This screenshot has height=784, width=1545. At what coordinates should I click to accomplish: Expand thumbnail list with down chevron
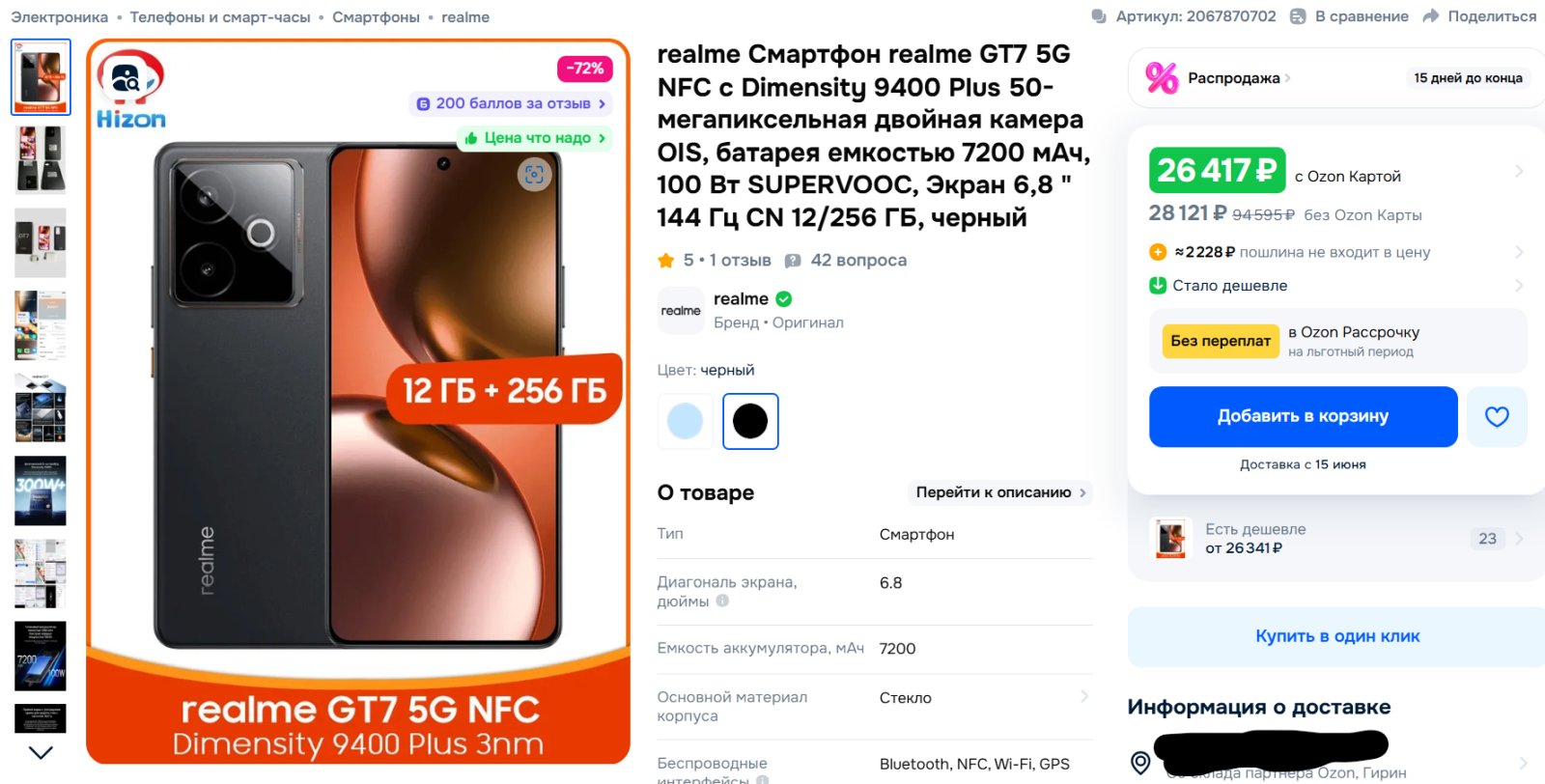41,752
